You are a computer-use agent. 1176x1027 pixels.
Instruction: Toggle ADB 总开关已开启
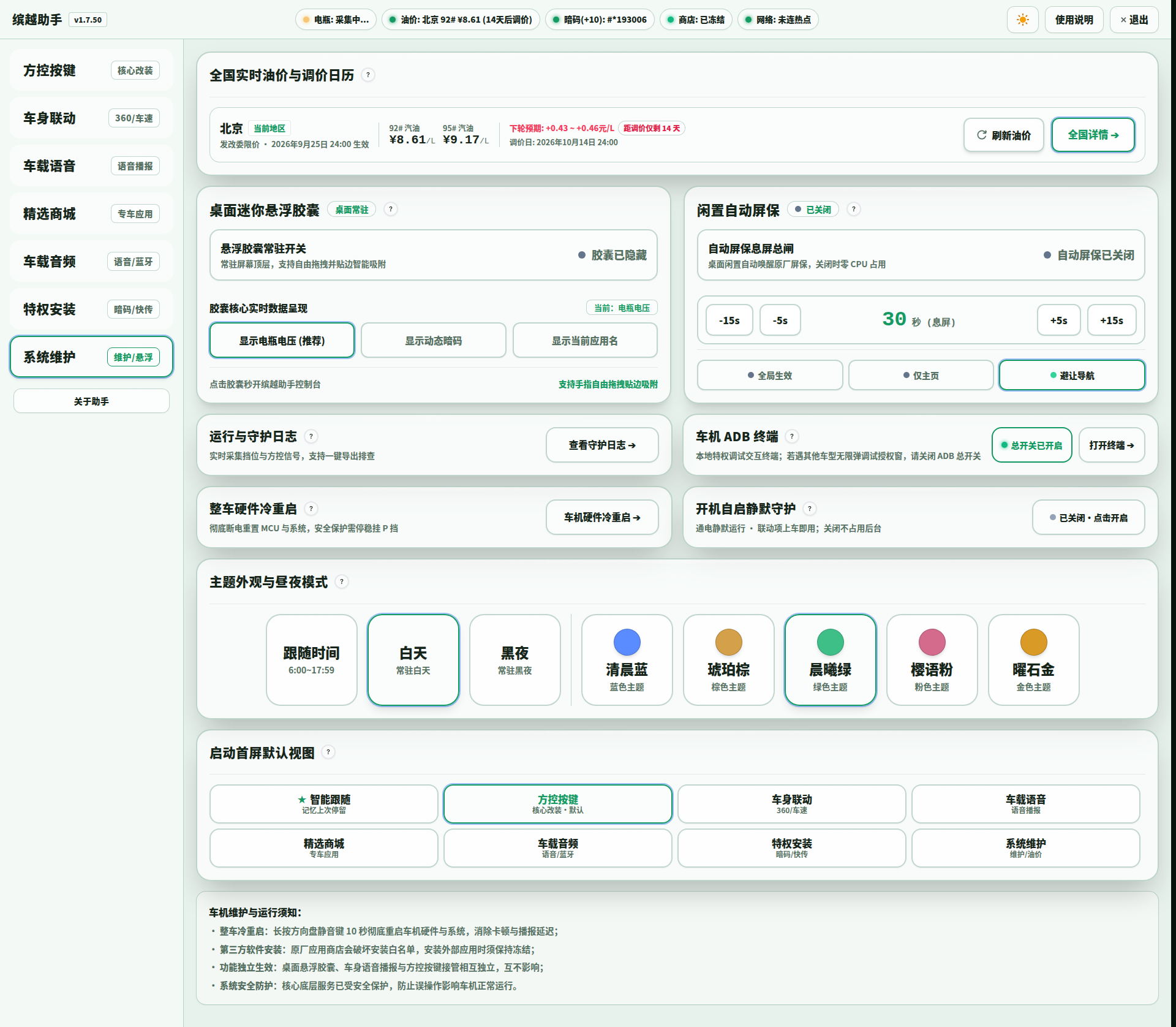pyautogui.click(x=1031, y=445)
